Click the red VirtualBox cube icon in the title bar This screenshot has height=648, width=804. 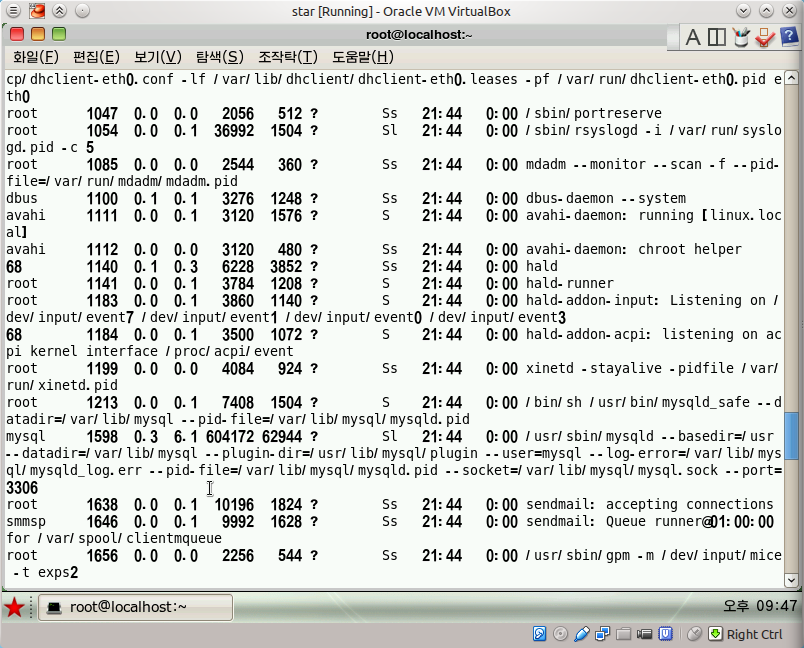coord(37,10)
